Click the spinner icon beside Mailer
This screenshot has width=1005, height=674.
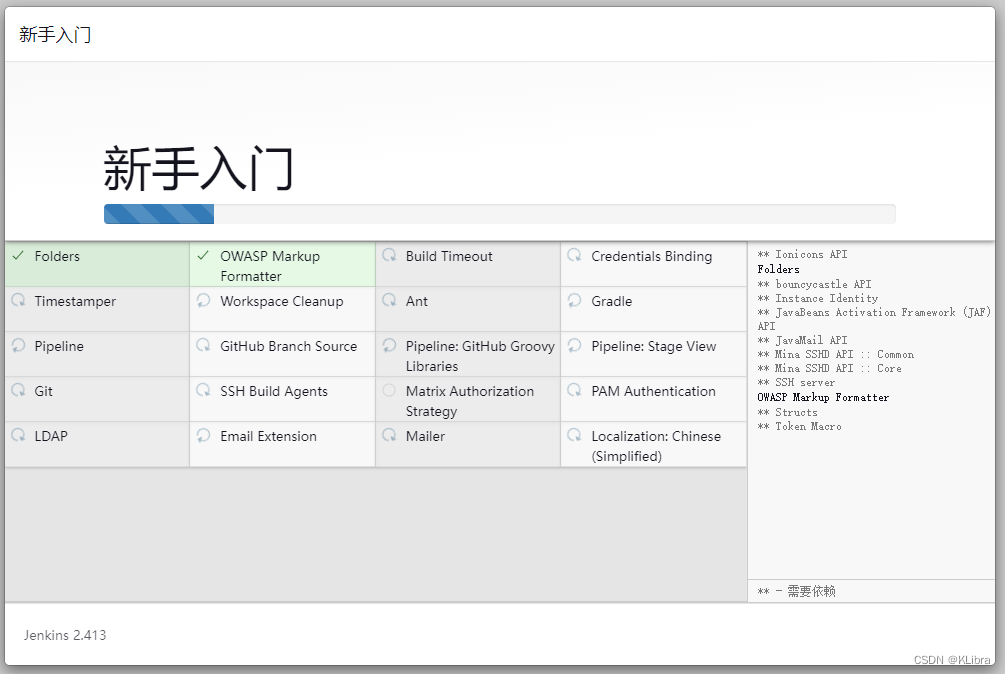point(389,435)
